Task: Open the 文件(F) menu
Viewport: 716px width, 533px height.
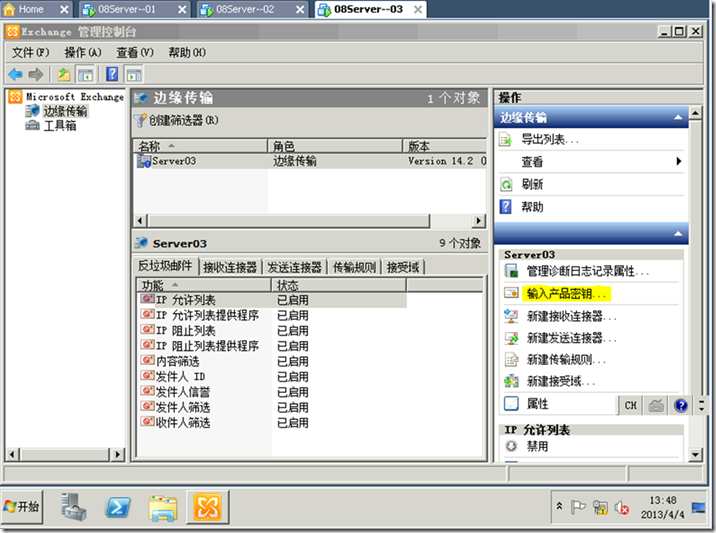Action: point(30,53)
